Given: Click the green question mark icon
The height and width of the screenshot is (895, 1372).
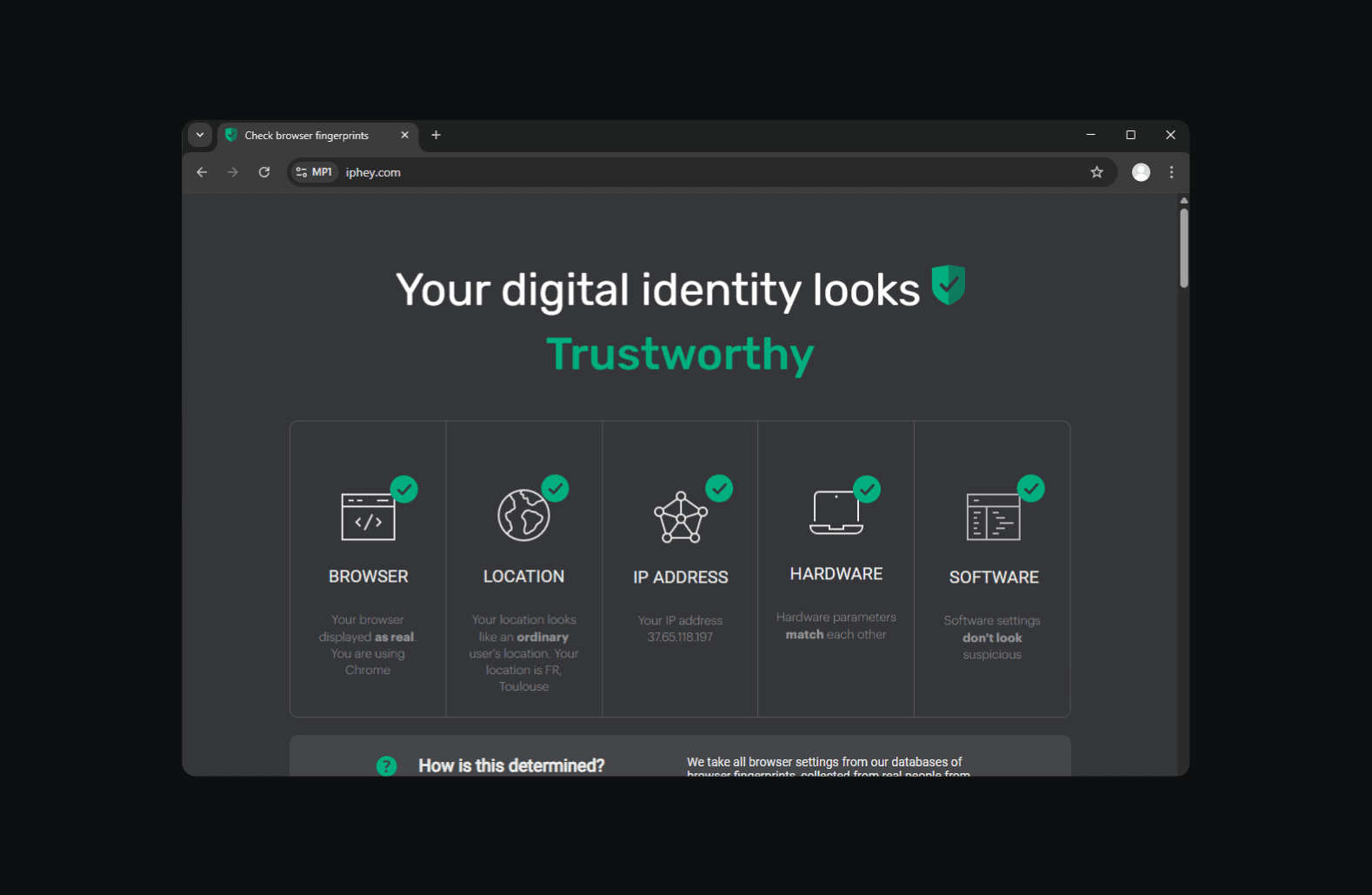Looking at the screenshot, I should point(386,765).
